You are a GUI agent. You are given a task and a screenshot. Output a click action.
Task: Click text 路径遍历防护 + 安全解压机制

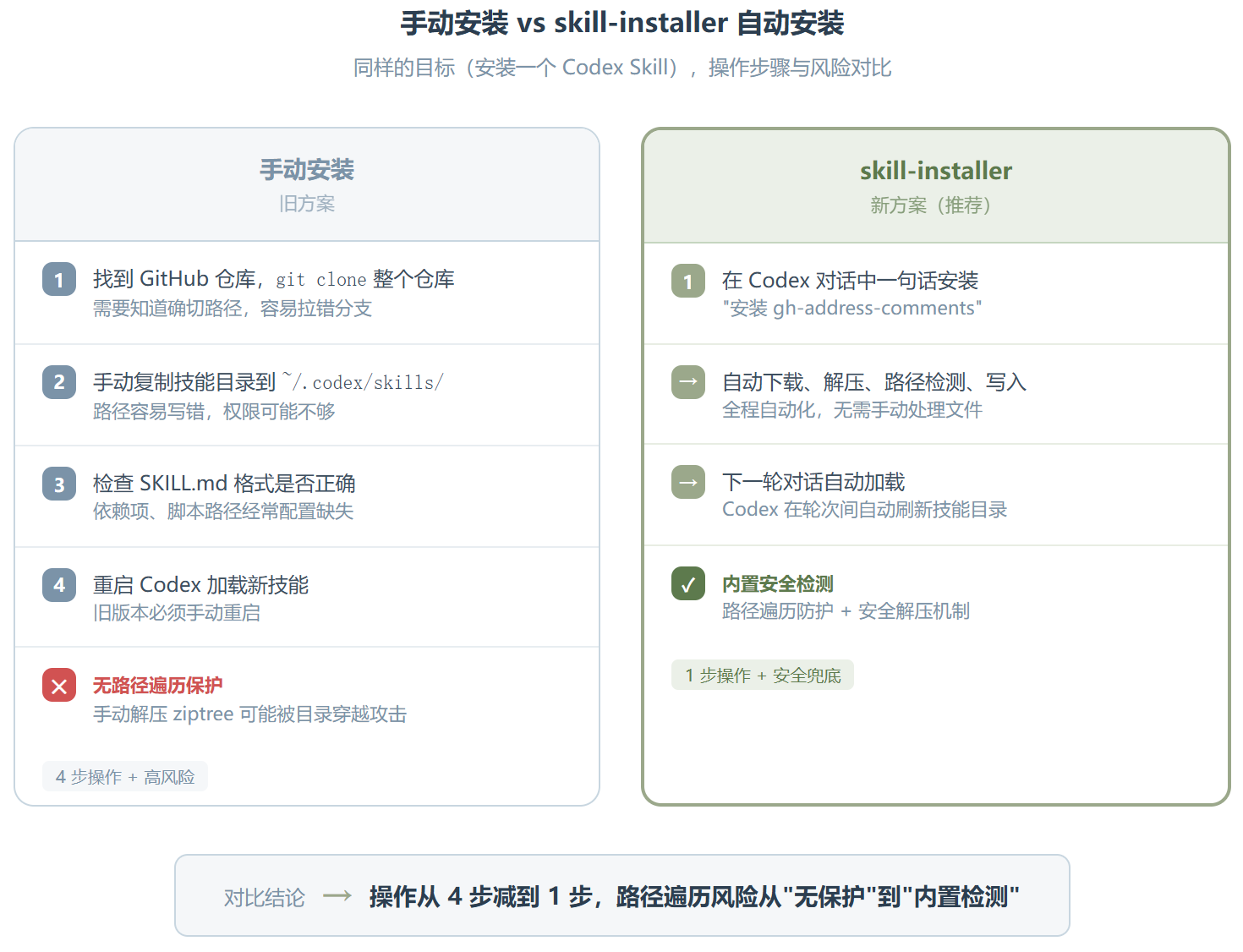tap(846, 611)
